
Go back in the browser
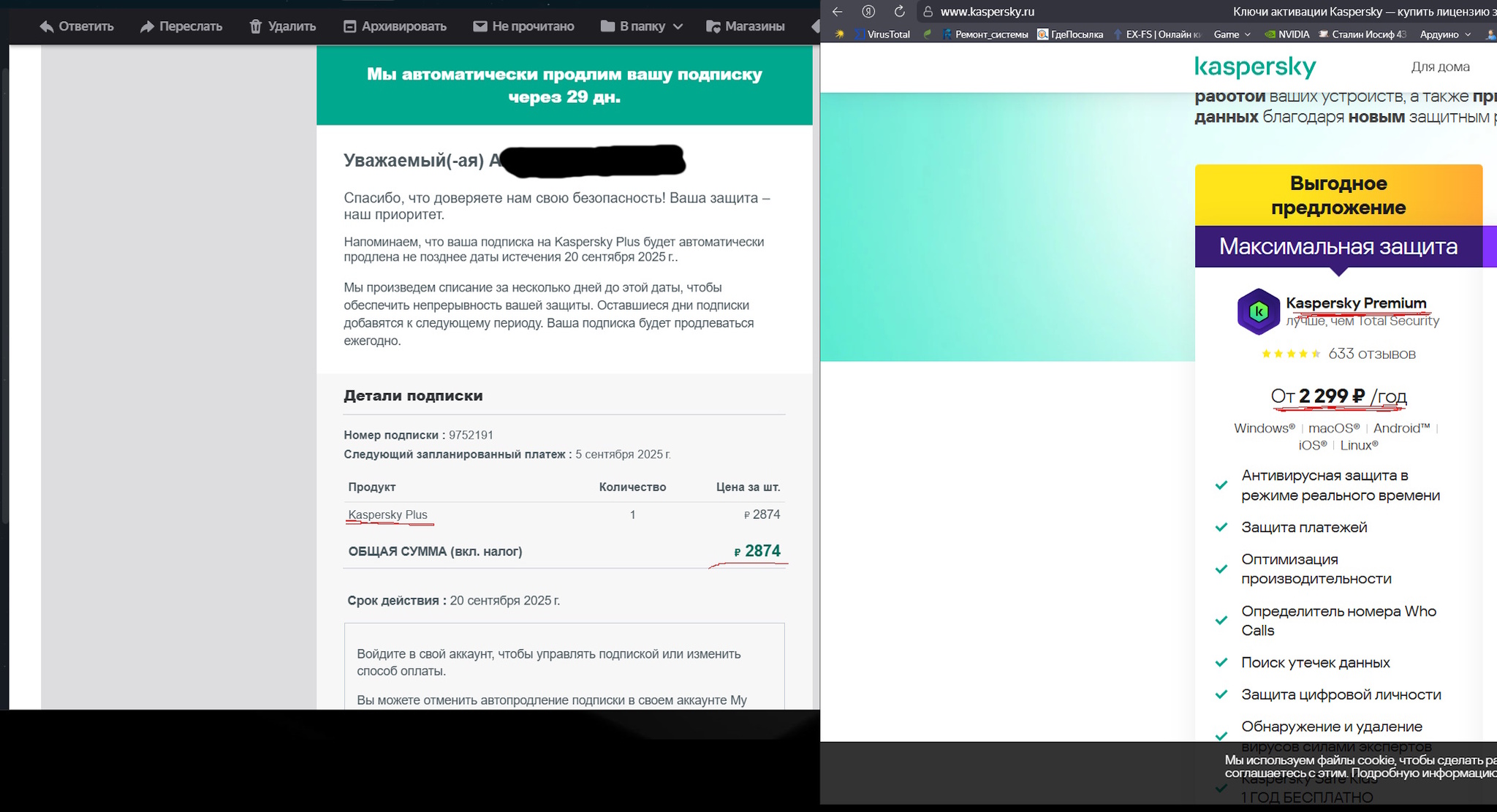pyautogui.click(x=838, y=12)
